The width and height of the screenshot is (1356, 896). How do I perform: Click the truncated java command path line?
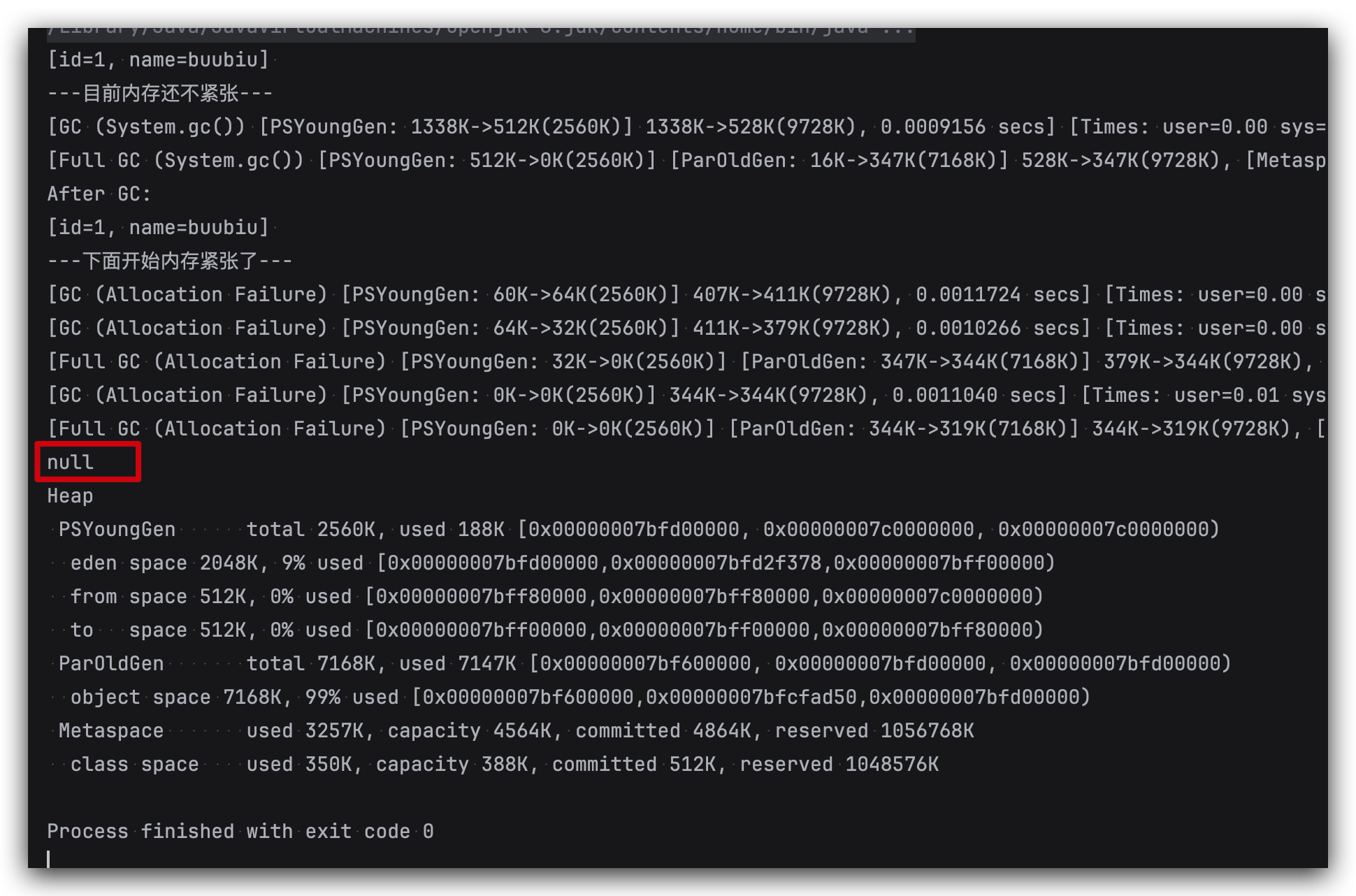pos(481,29)
